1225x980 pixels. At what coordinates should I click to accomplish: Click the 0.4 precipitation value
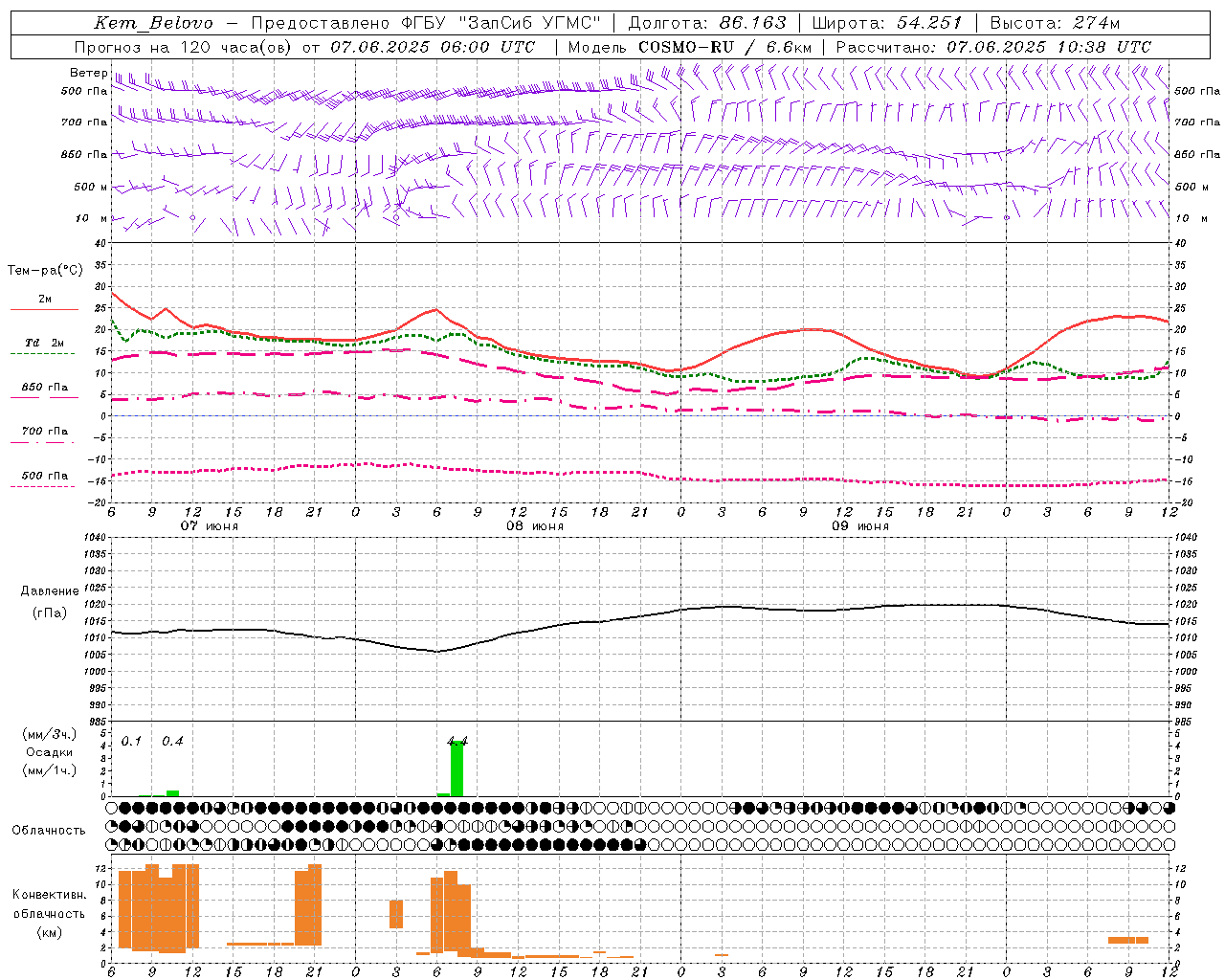coord(172,742)
